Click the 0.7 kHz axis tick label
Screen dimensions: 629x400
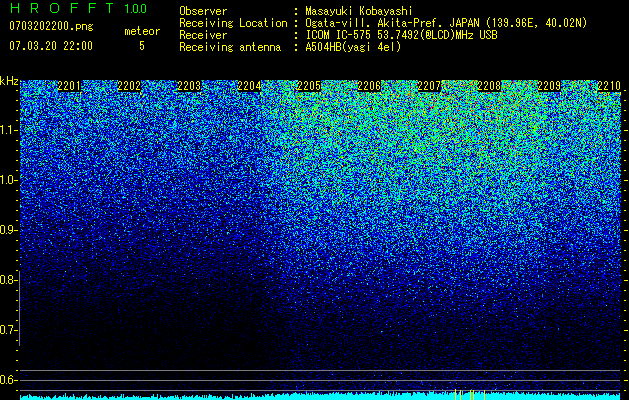point(7,330)
